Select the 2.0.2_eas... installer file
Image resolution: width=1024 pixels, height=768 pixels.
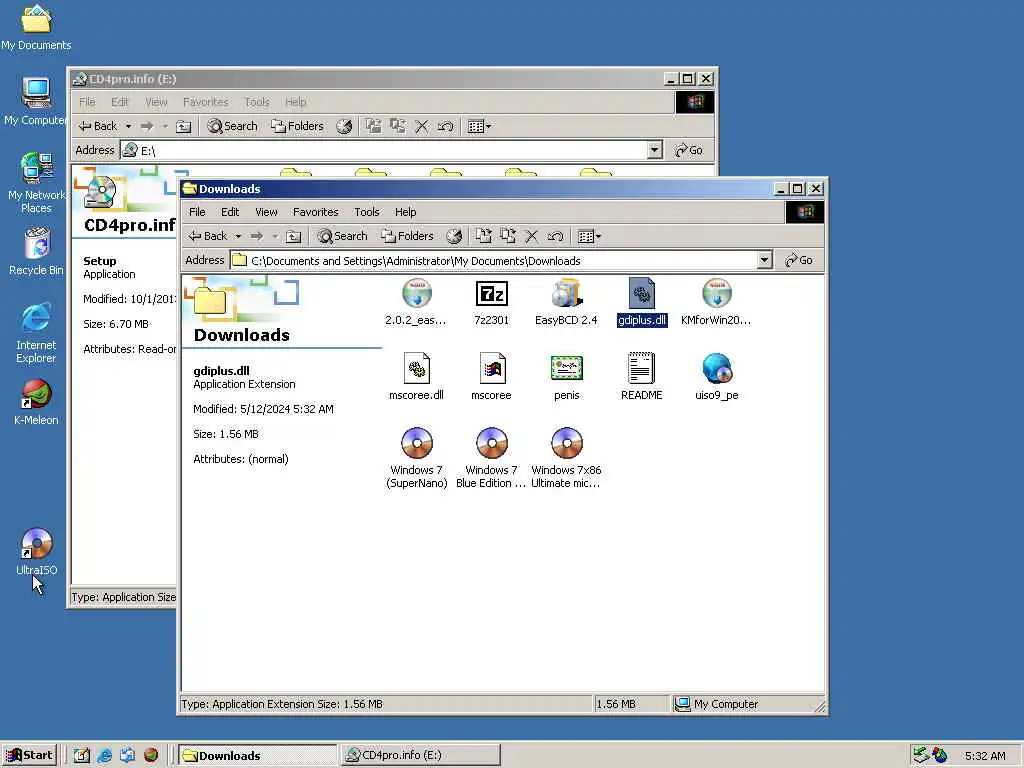coord(417,302)
